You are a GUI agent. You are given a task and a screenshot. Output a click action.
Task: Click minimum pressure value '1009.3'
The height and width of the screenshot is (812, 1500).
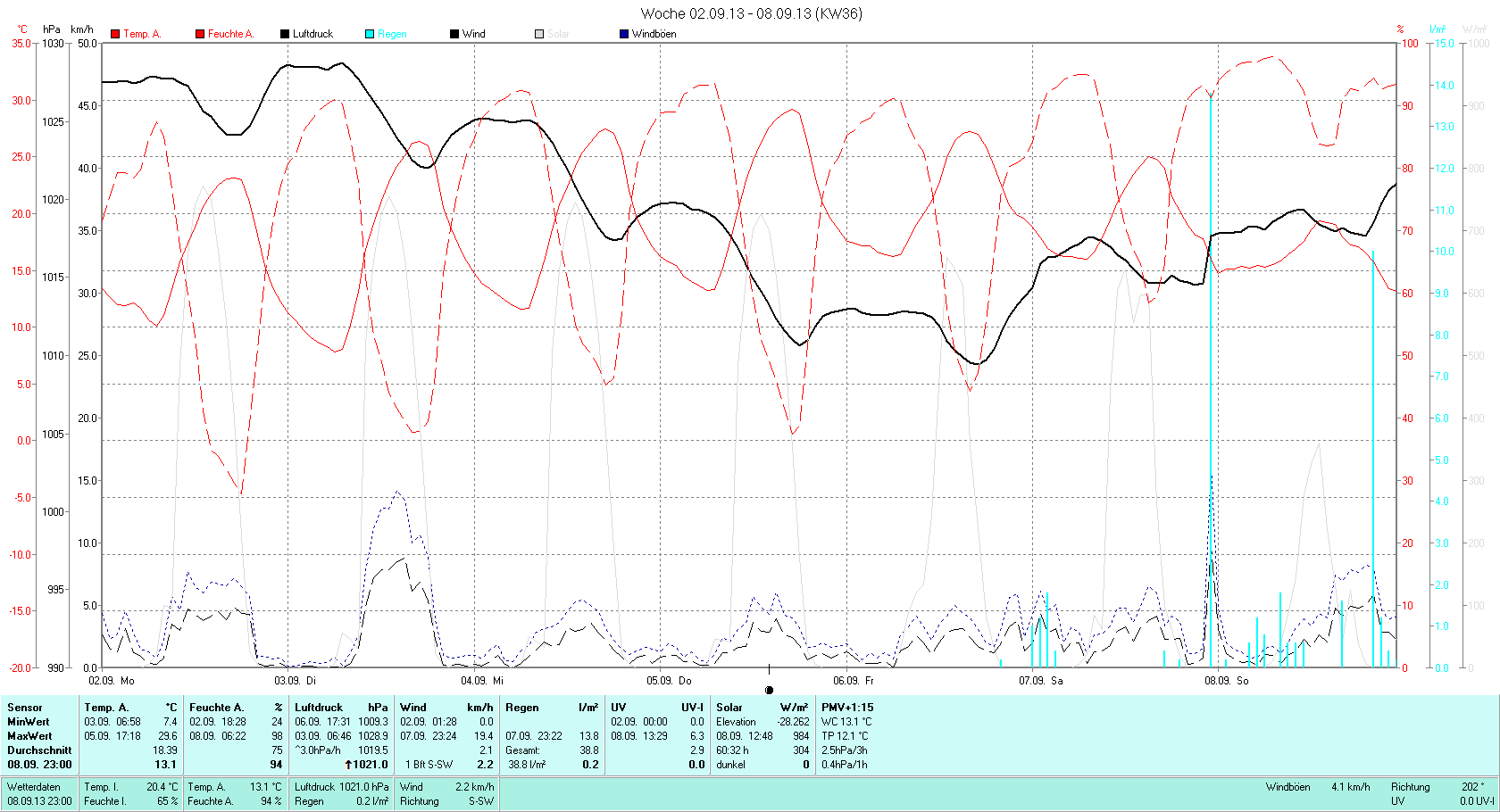373,722
